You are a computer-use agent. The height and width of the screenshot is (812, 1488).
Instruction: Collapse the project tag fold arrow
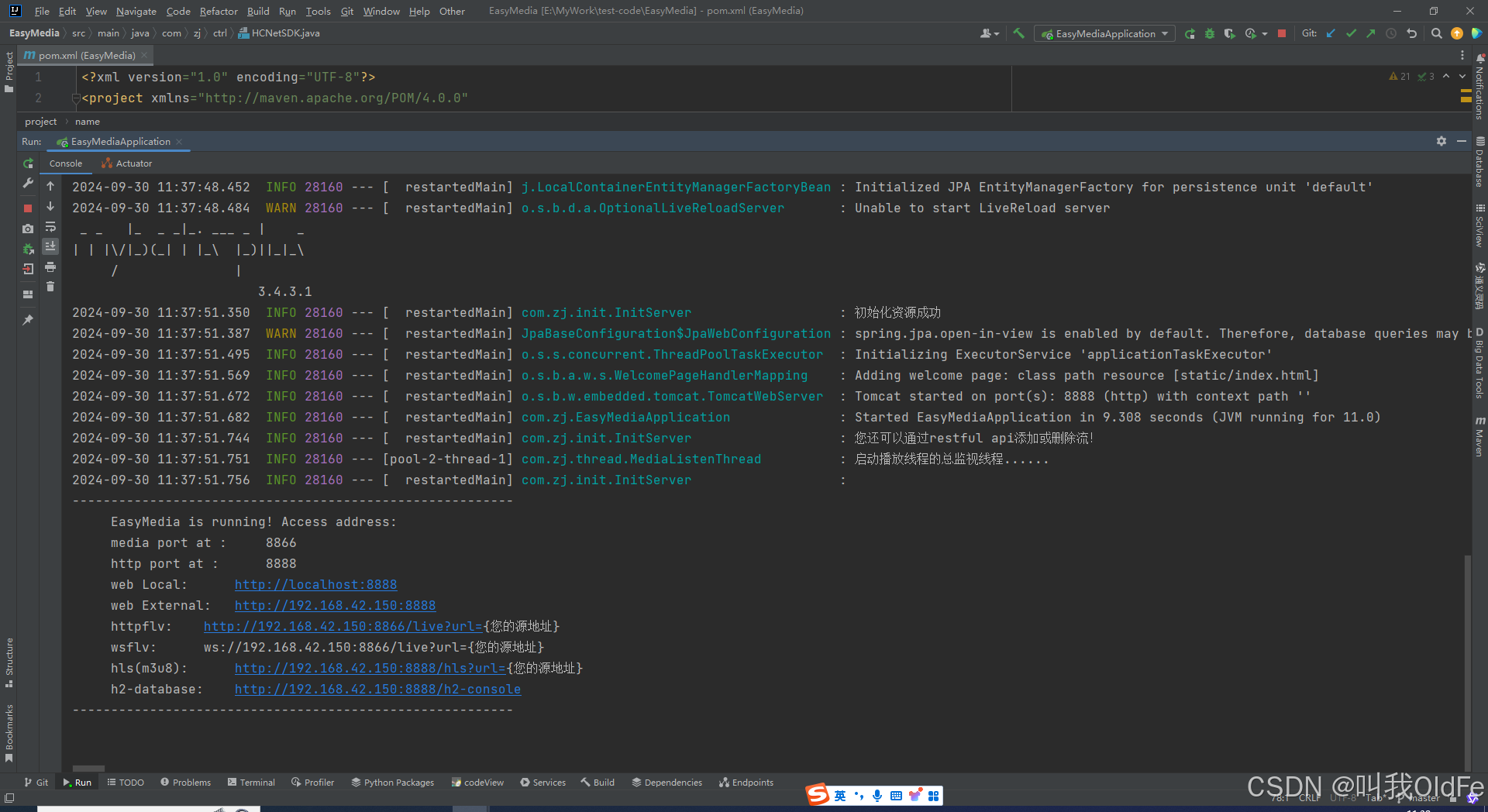click(x=76, y=98)
